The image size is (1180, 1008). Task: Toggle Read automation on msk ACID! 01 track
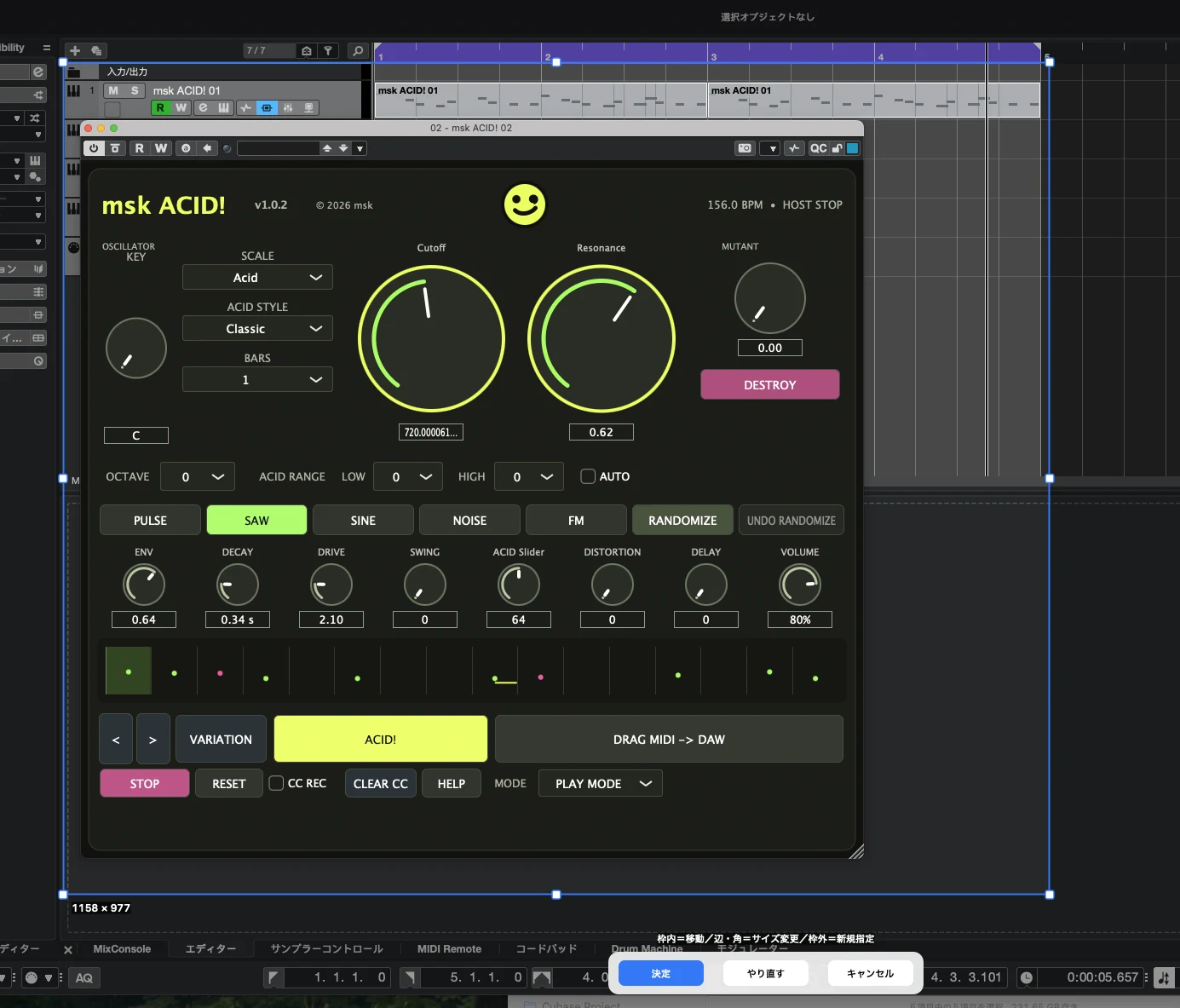[x=160, y=107]
